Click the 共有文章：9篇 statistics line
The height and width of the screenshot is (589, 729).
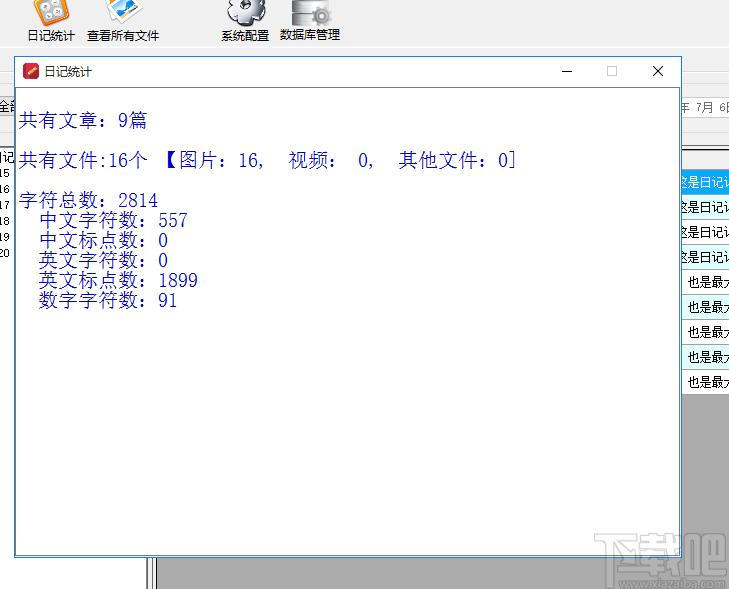83,121
